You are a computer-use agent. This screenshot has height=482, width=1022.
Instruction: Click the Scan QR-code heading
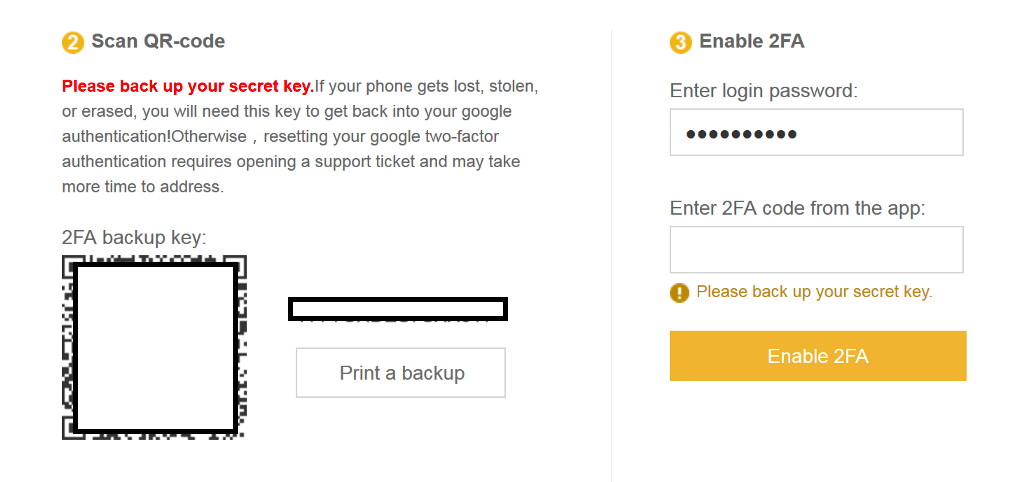(158, 42)
